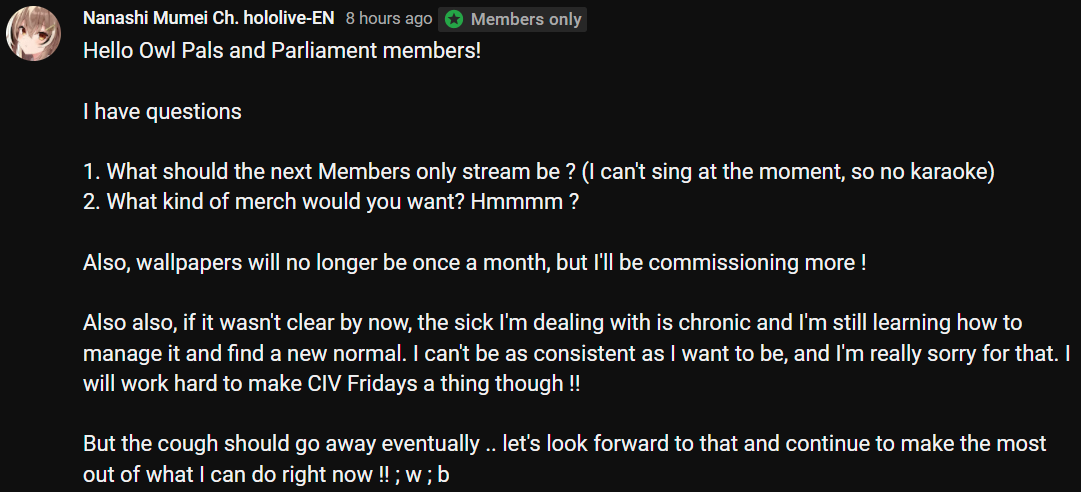The height and width of the screenshot is (492, 1081).
Task: Click the line starting "manage it and find a new normal"
Action: [576, 353]
